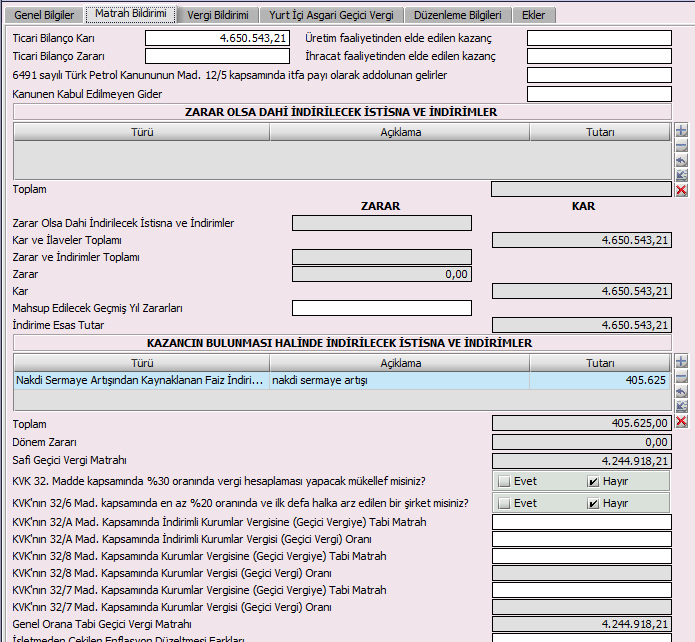Click KVK'nın 32/8 Vergiye Tabi Matrah field
Viewport: 695px width, 642px height.
pyautogui.click(x=582, y=556)
